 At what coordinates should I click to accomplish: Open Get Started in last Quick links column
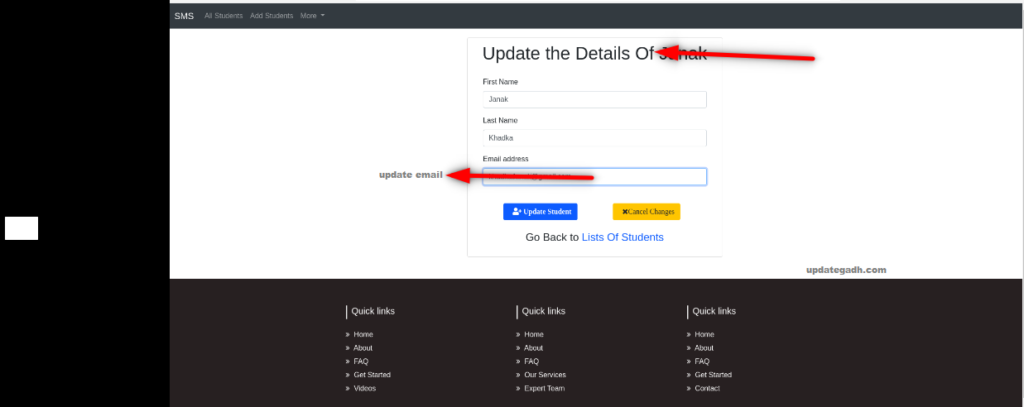[713, 375]
